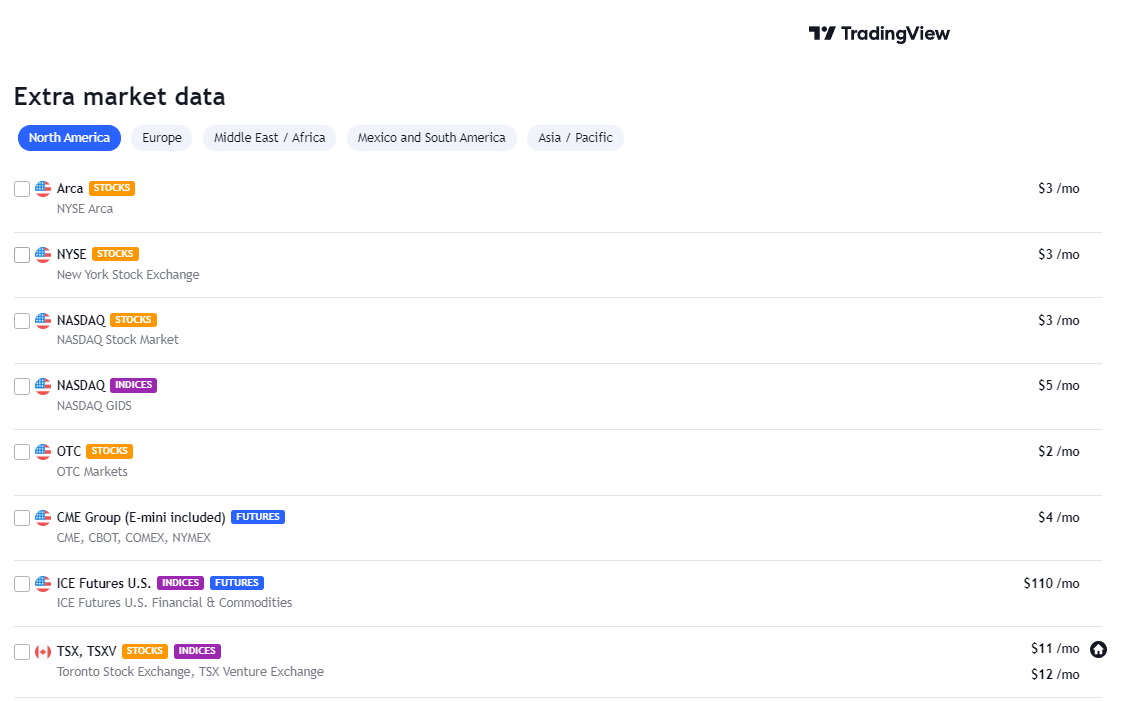Click the 'New York Stock Exchange' description
Screen dimensions: 1124x701
[128, 275]
